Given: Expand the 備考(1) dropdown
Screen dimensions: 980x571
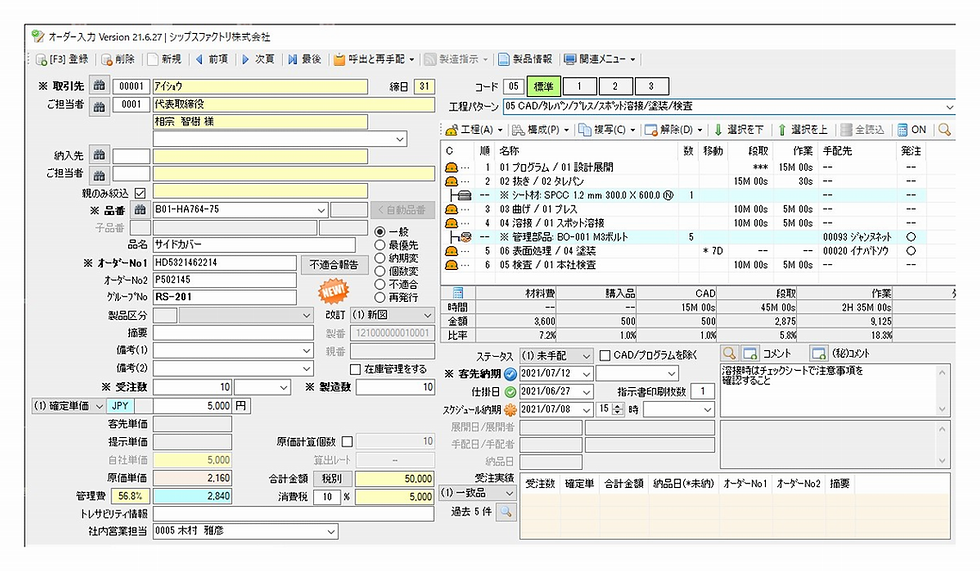Looking at the screenshot, I should (306, 351).
